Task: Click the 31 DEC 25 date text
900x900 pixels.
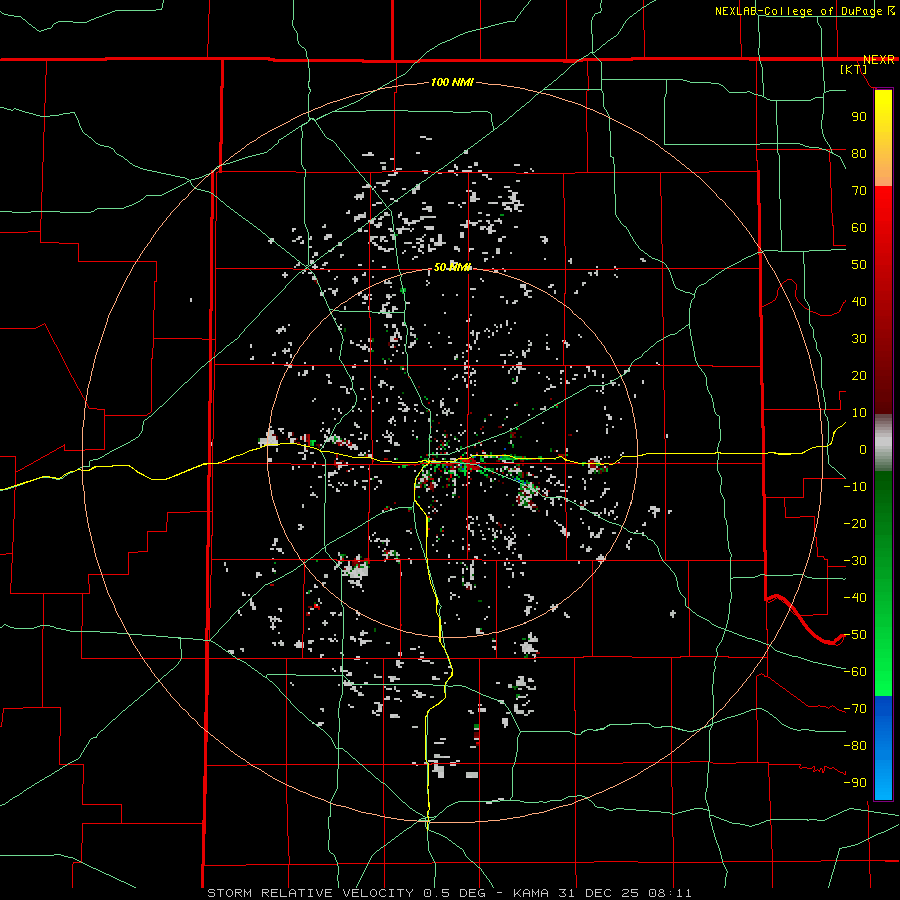Action: coord(600,893)
